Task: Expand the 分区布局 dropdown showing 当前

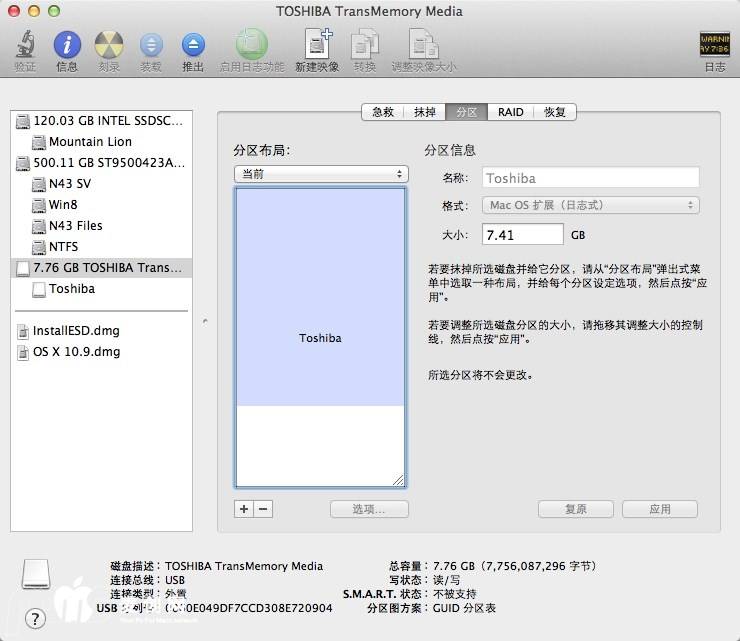Action: pyautogui.click(x=321, y=174)
